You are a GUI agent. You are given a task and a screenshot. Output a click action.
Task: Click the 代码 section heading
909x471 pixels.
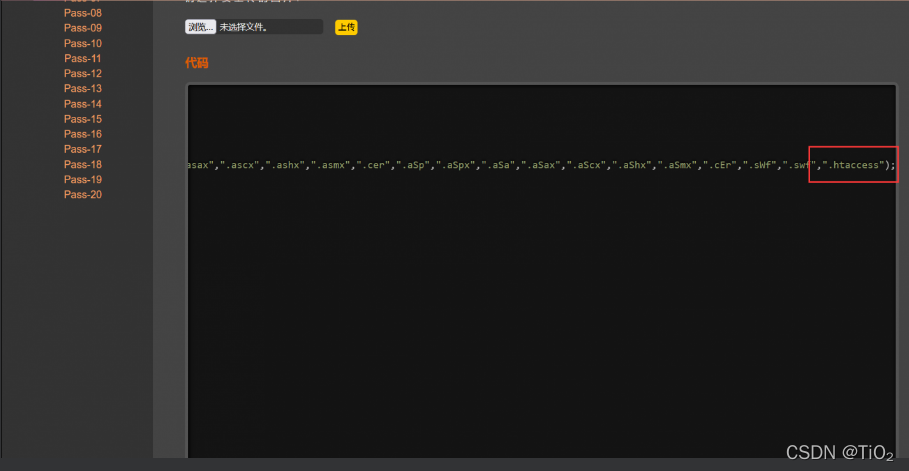pos(197,63)
